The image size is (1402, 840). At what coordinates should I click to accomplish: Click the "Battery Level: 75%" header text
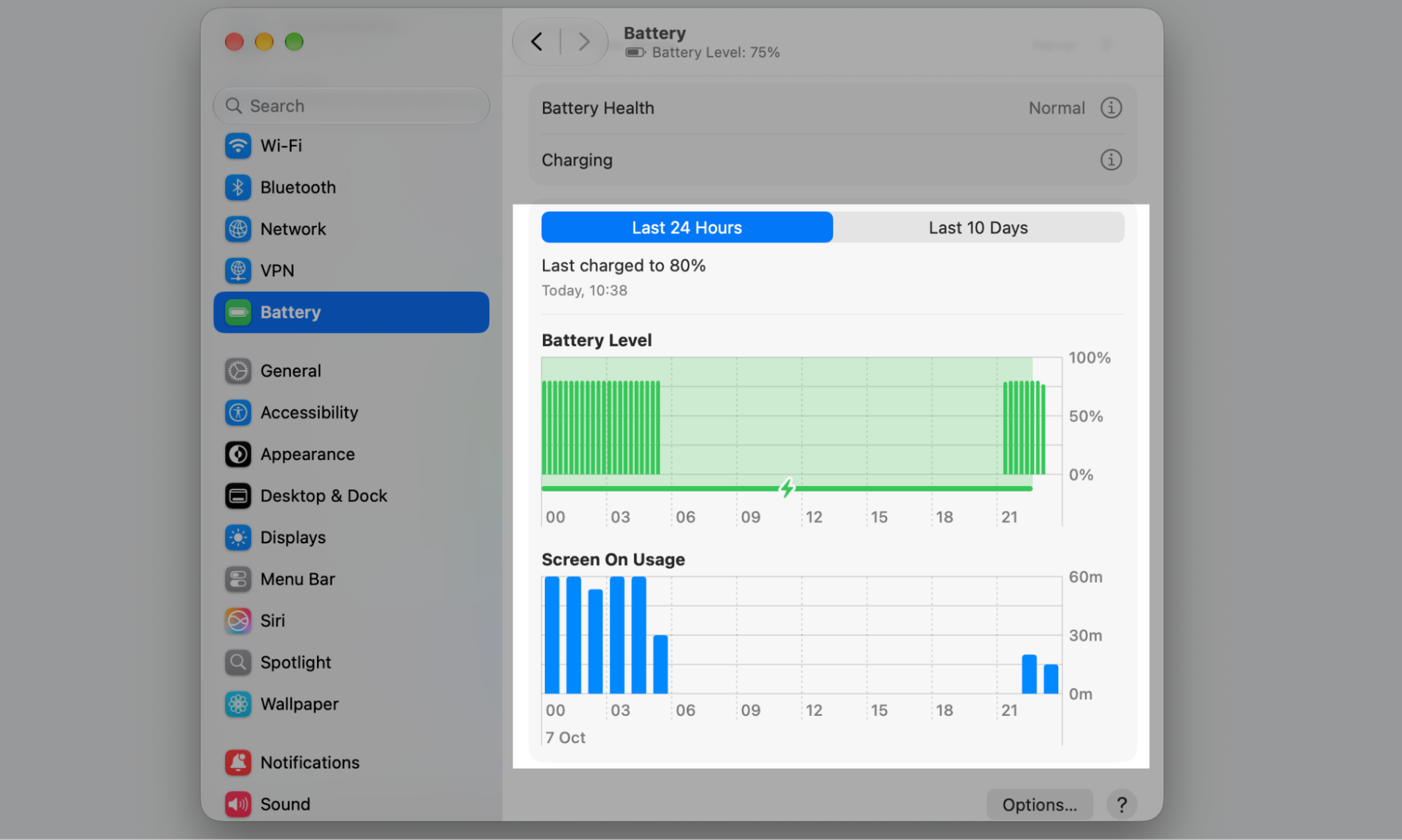715,53
